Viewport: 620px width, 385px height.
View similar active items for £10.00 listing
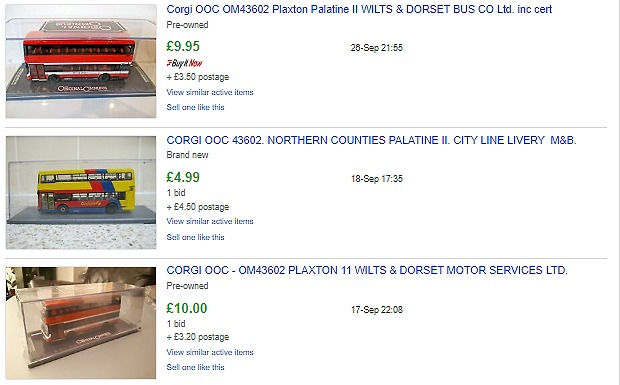tap(210, 352)
